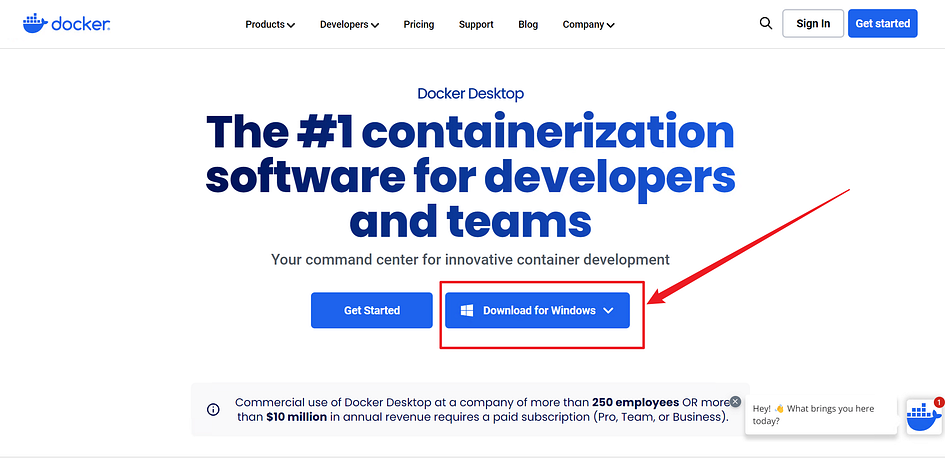Click the Sign In button
The image size is (945, 458).
coord(813,24)
